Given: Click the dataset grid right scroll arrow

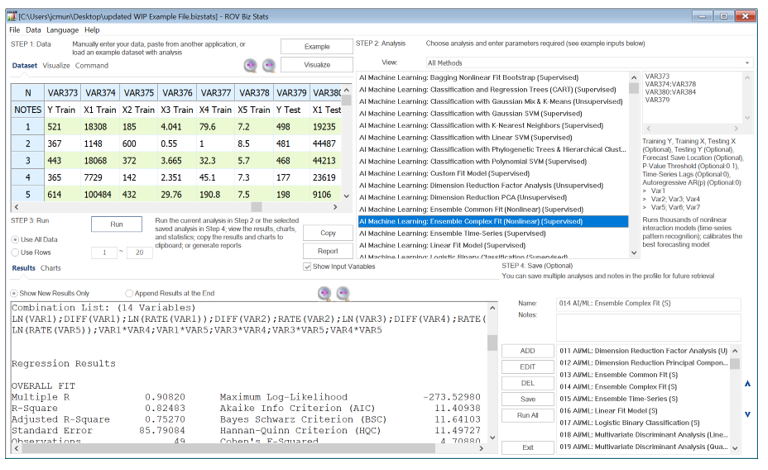Looking at the screenshot, I should pyautogui.click(x=335, y=207).
